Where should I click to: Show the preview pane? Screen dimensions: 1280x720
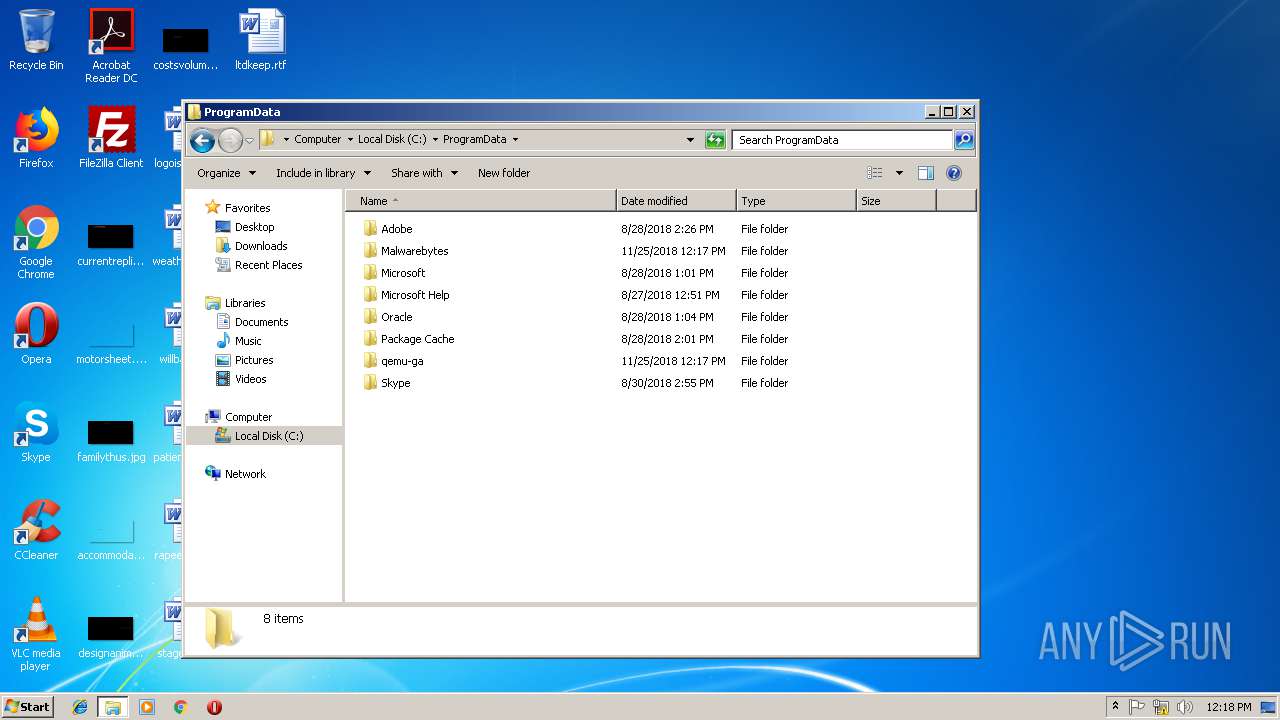pyautogui.click(x=926, y=173)
